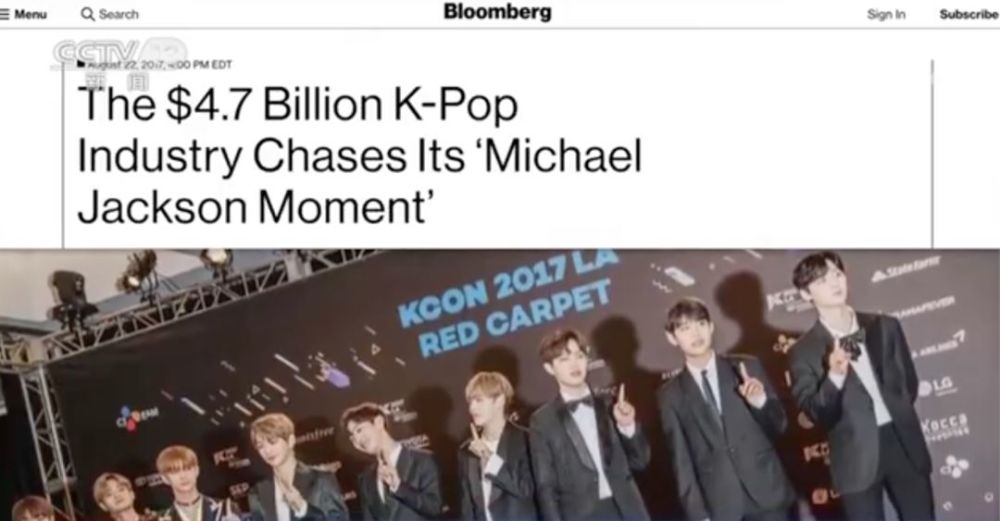This screenshot has height=521, width=1000.
Task: Open the hamburger Menu icon
Action: 4,14
